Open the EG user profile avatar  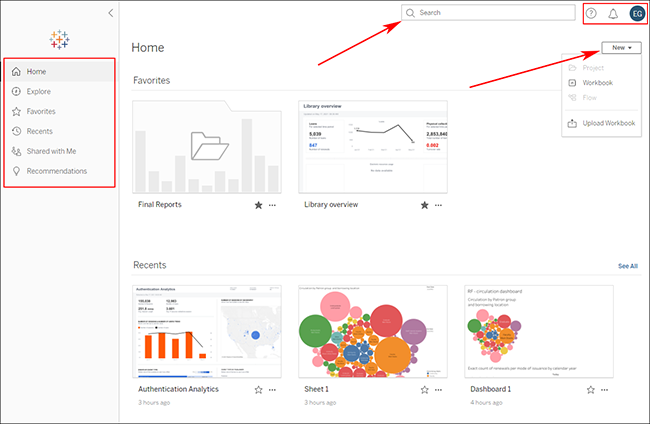[637, 14]
